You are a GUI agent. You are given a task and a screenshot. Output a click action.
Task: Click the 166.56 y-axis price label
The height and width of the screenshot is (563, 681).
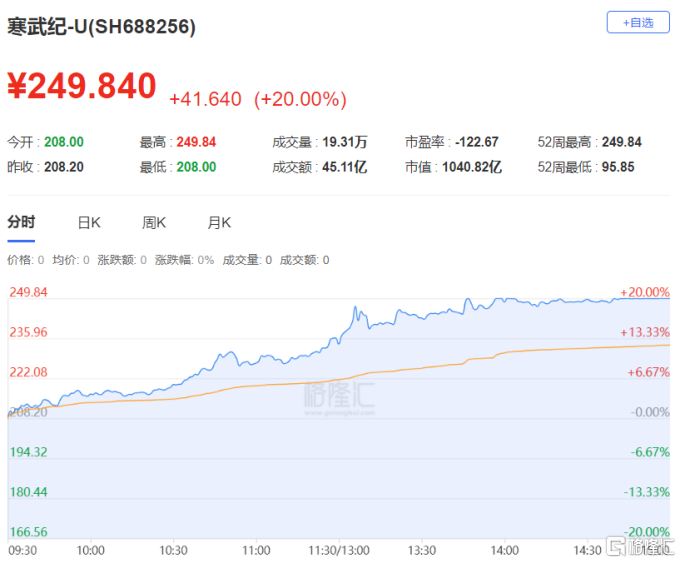(29, 532)
